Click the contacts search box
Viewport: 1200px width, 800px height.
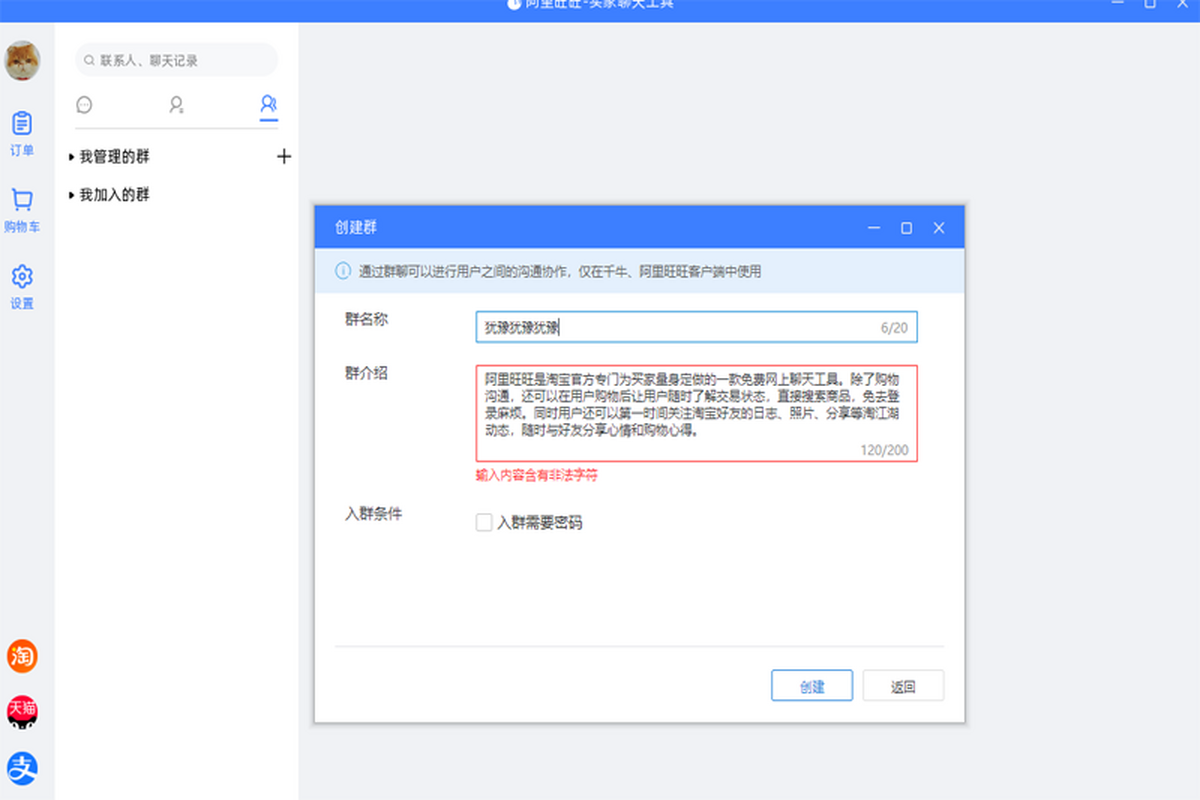tap(176, 60)
